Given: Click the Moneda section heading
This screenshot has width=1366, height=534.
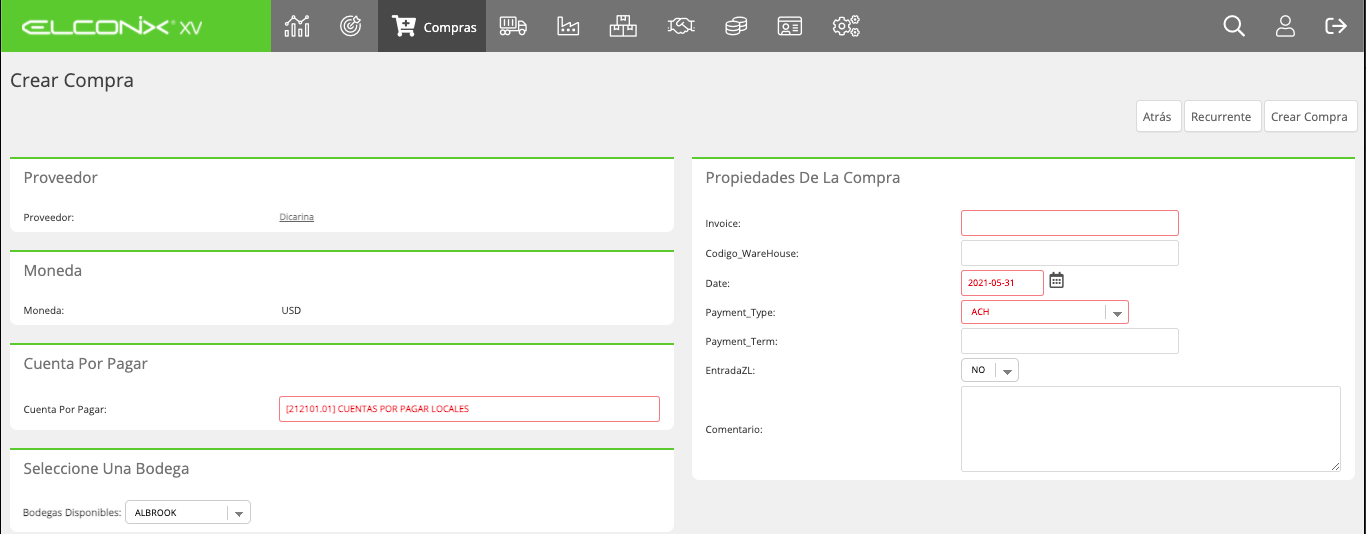Looking at the screenshot, I should pyautogui.click(x=53, y=270).
